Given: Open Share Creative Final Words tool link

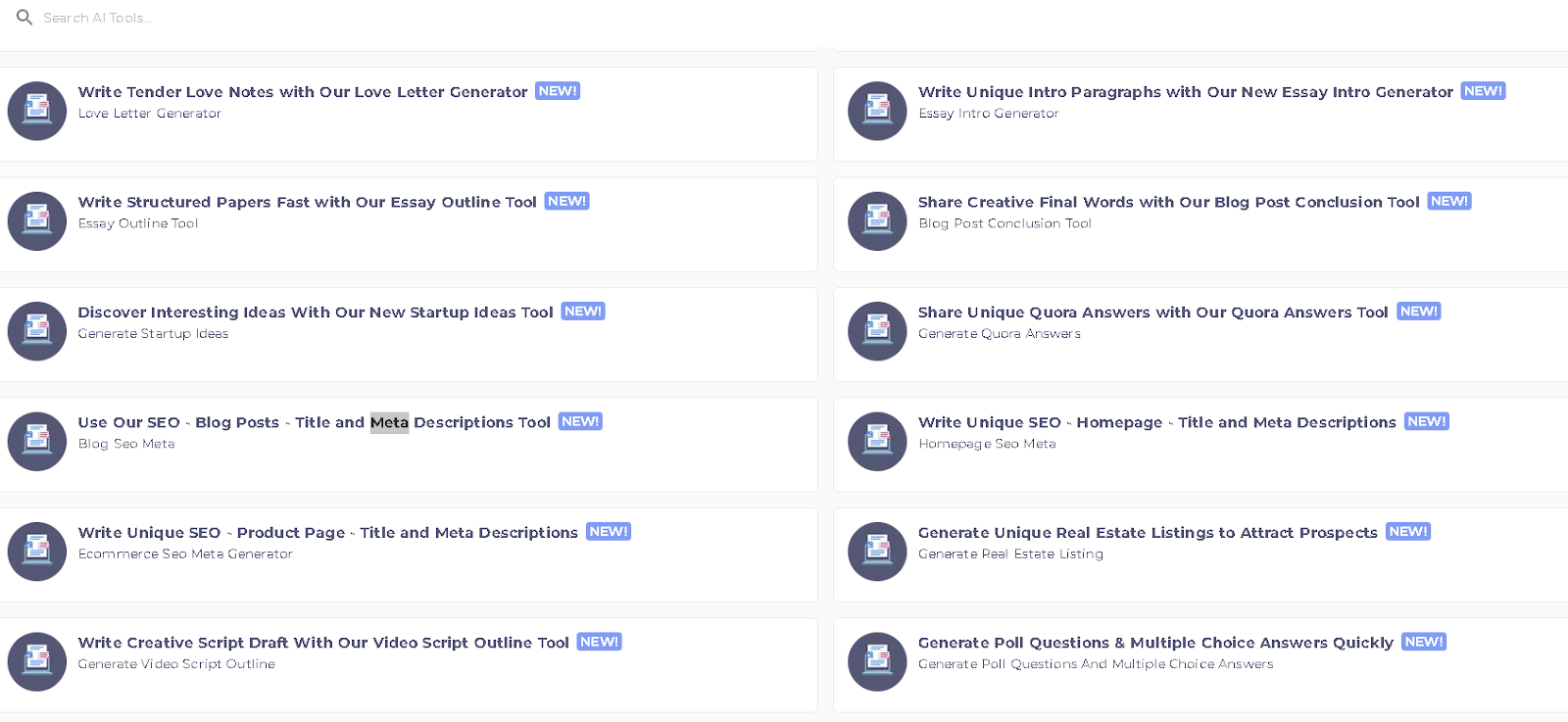Looking at the screenshot, I should (x=1169, y=202).
